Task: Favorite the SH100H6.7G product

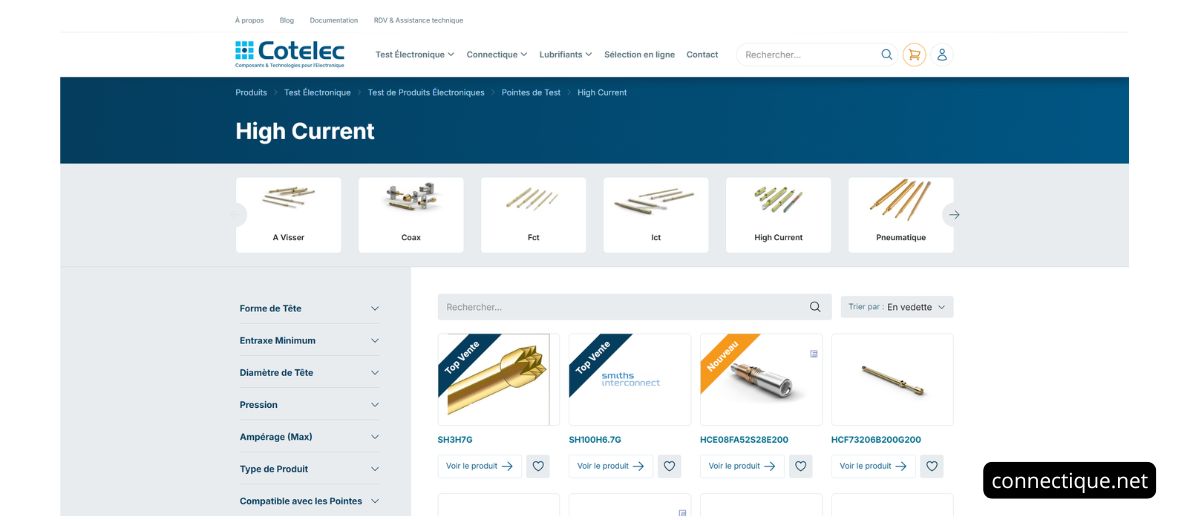Action: pyautogui.click(x=669, y=466)
